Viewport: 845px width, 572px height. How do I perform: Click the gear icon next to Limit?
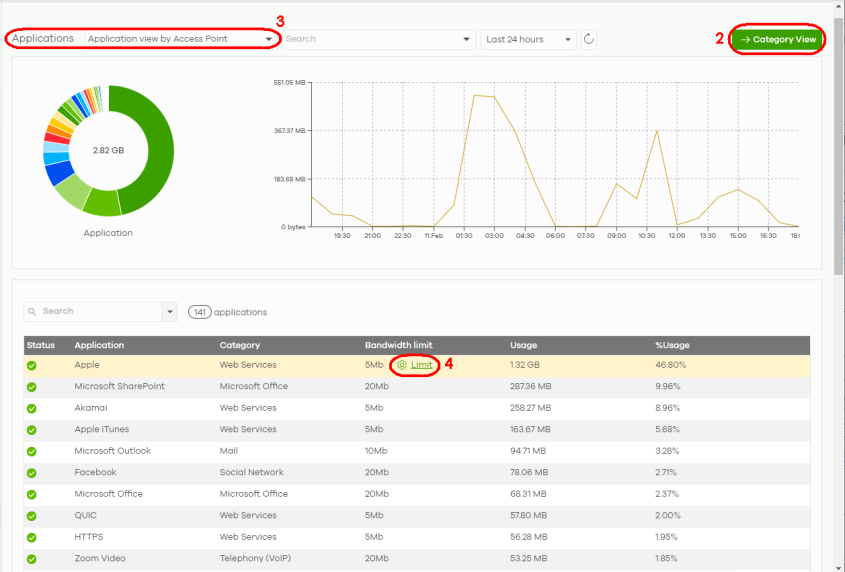402,365
